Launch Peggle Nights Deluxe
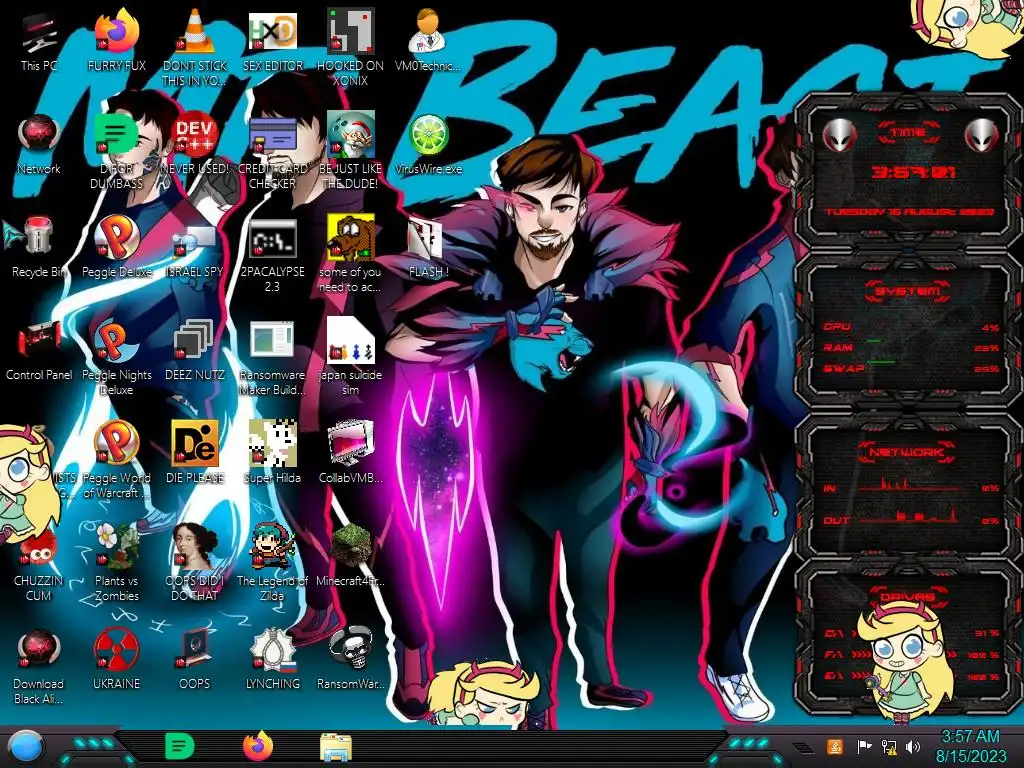Screen dimensions: 1024x768 (116, 357)
